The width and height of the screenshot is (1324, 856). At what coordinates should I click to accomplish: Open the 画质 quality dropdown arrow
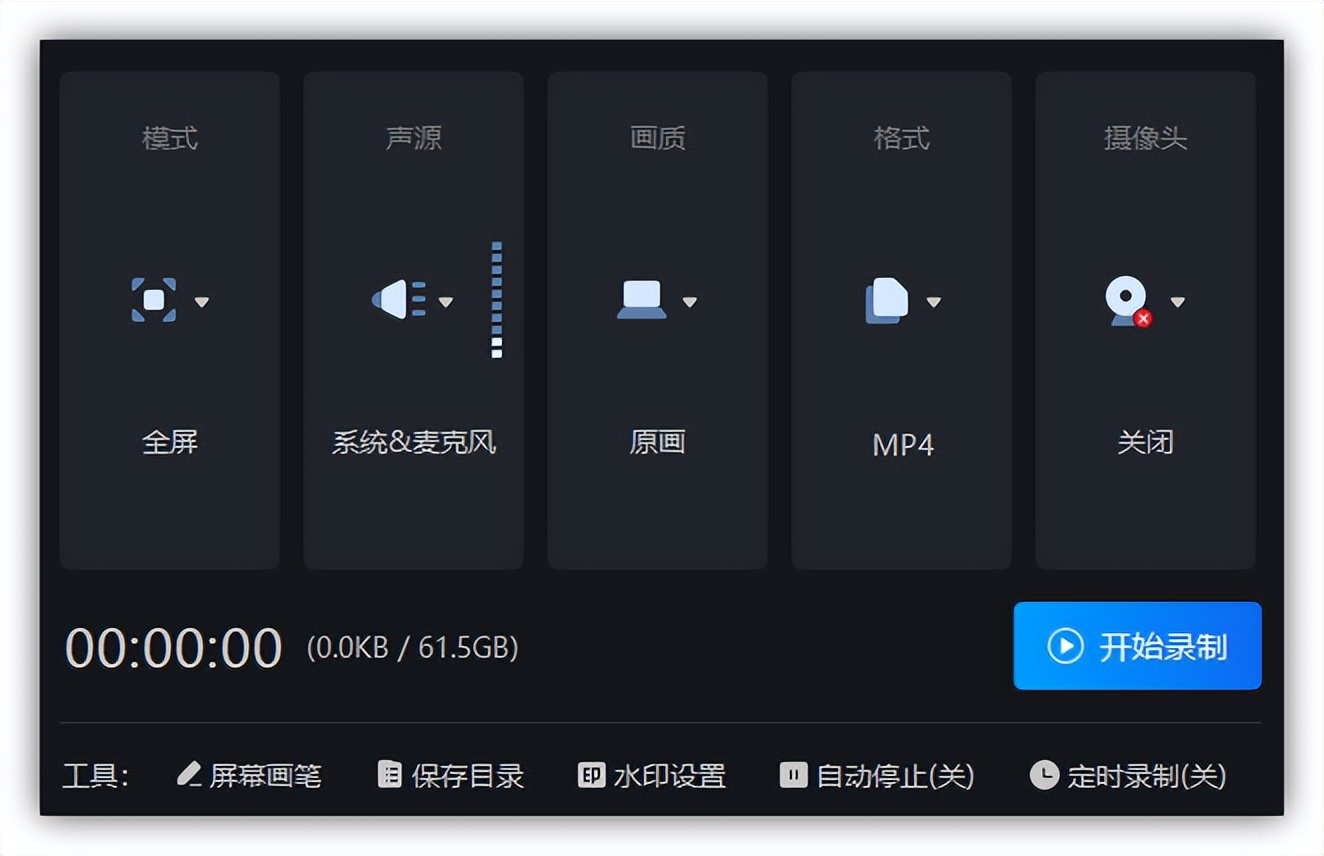[x=691, y=302]
